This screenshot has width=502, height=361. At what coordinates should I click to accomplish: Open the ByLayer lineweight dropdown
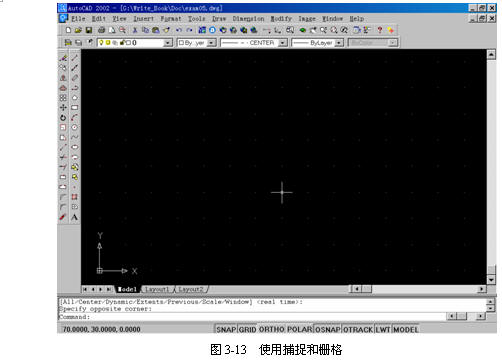click(317, 43)
